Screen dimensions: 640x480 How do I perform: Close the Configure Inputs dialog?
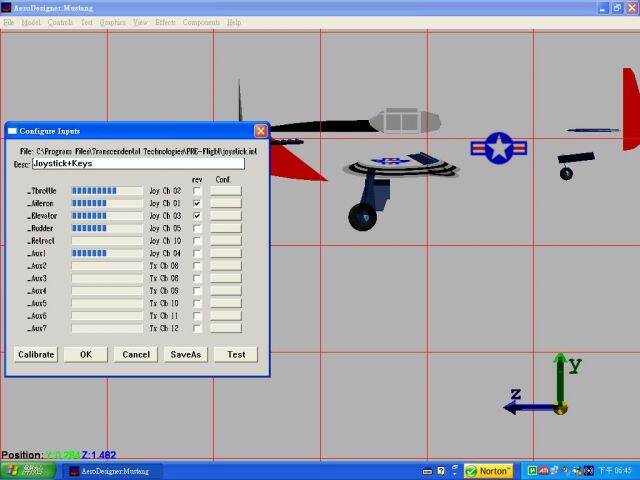pyautogui.click(x=260, y=131)
